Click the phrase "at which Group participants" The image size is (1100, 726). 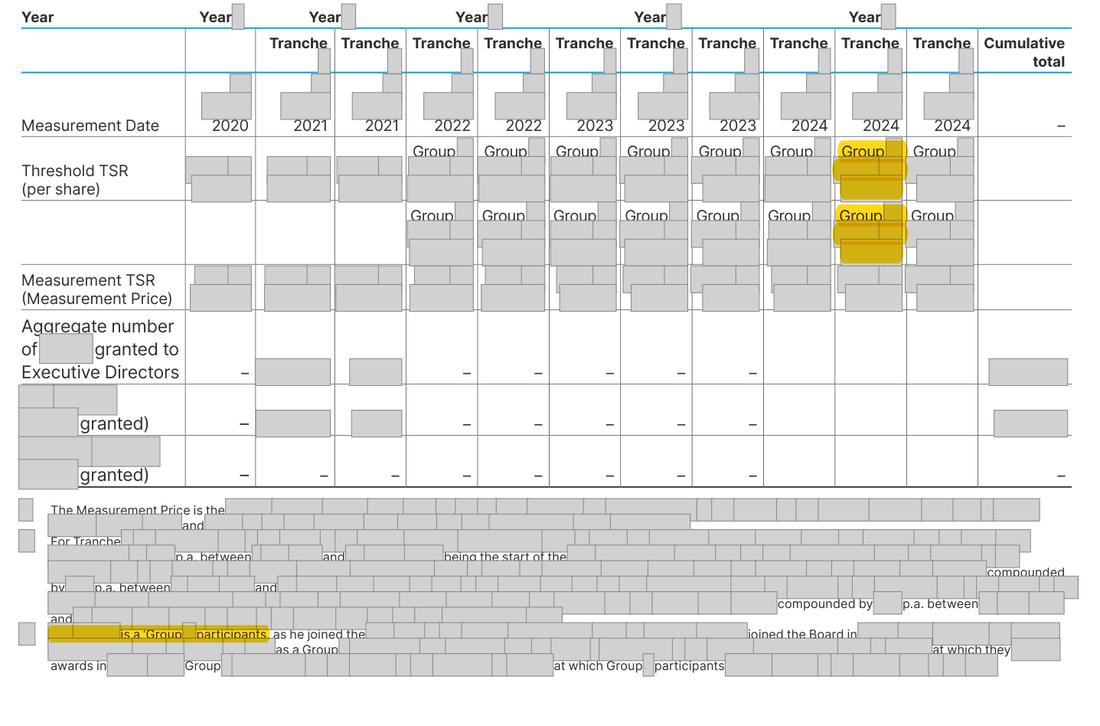[639, 666]
